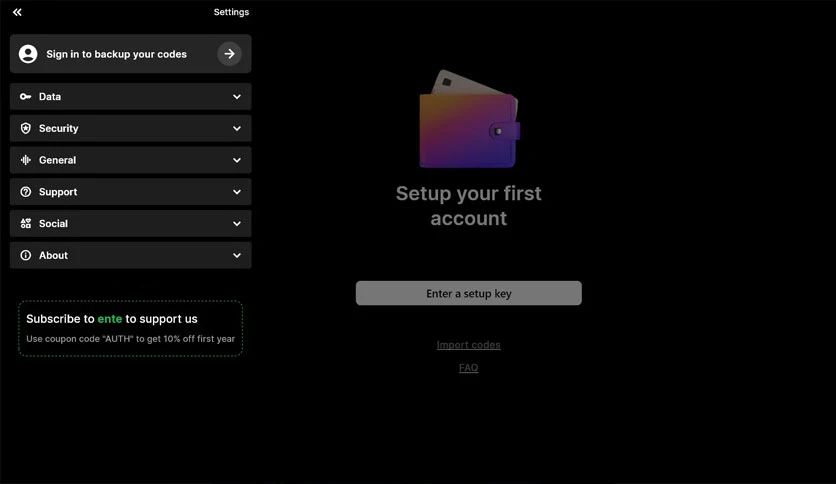Expand the General section chevron
Image resolution: width=836 pixels, height=484 pixels.
(x=237, y=160)
